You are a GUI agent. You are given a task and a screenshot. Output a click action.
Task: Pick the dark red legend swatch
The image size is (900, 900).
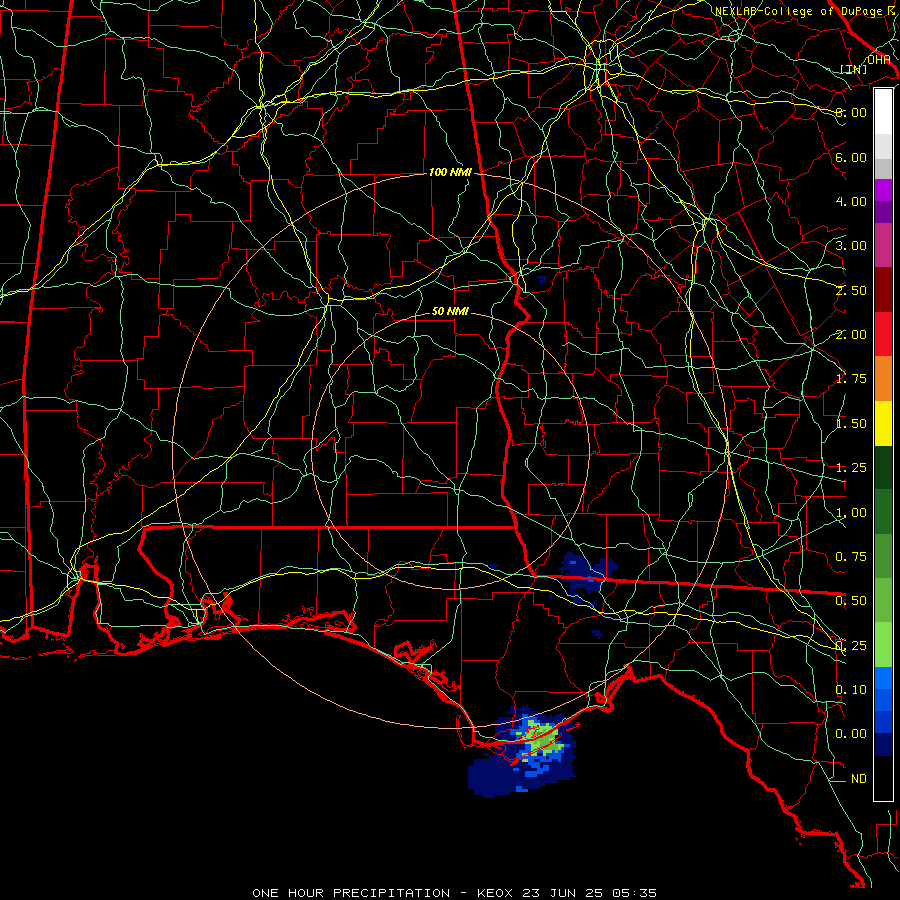pos(883,290)
